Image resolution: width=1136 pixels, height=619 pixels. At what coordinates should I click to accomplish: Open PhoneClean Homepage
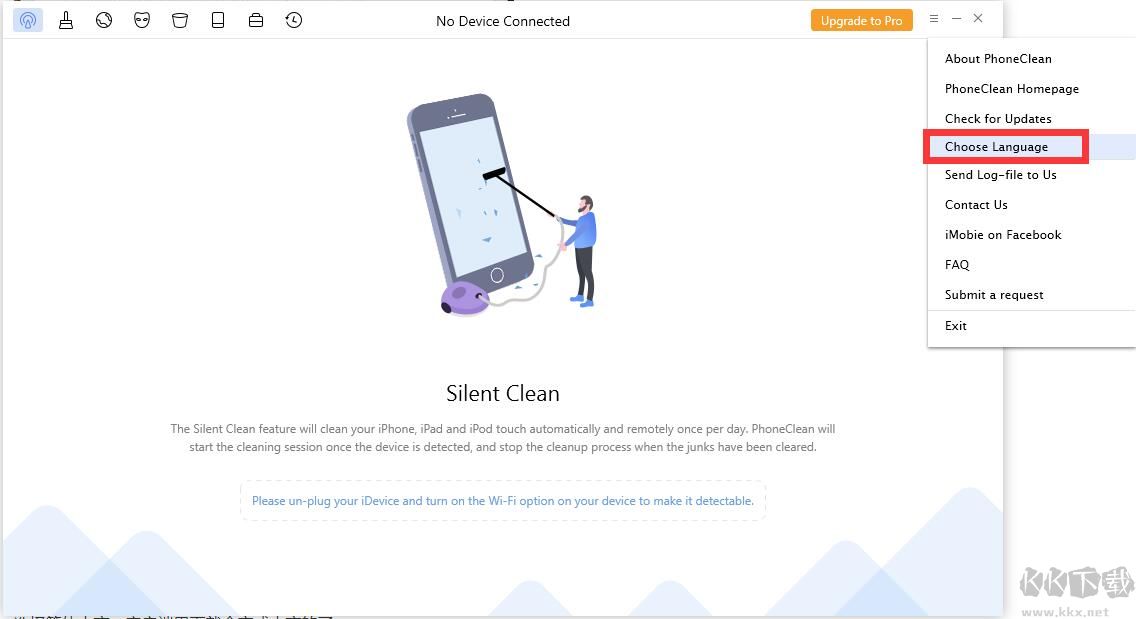[1012, 88]
